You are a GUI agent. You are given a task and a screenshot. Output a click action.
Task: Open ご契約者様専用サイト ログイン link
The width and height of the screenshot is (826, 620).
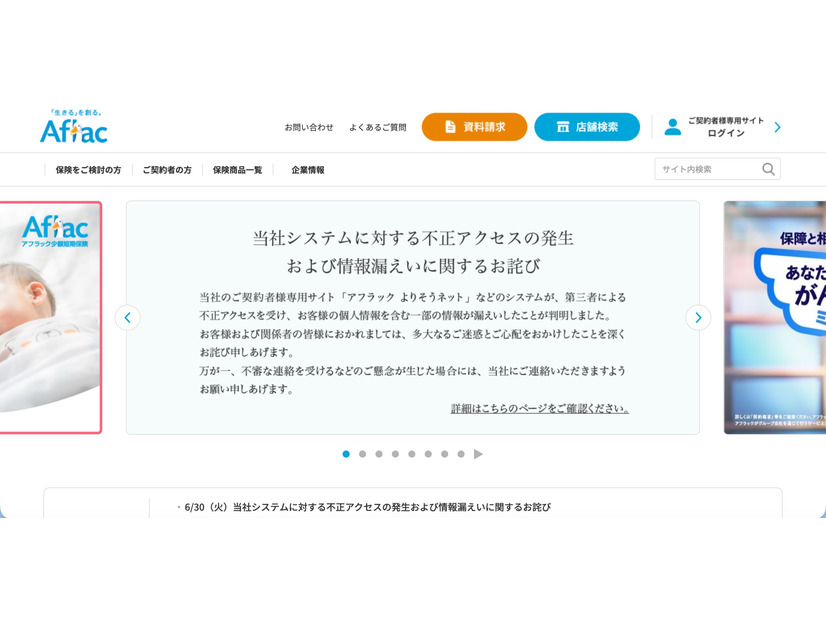725,127
